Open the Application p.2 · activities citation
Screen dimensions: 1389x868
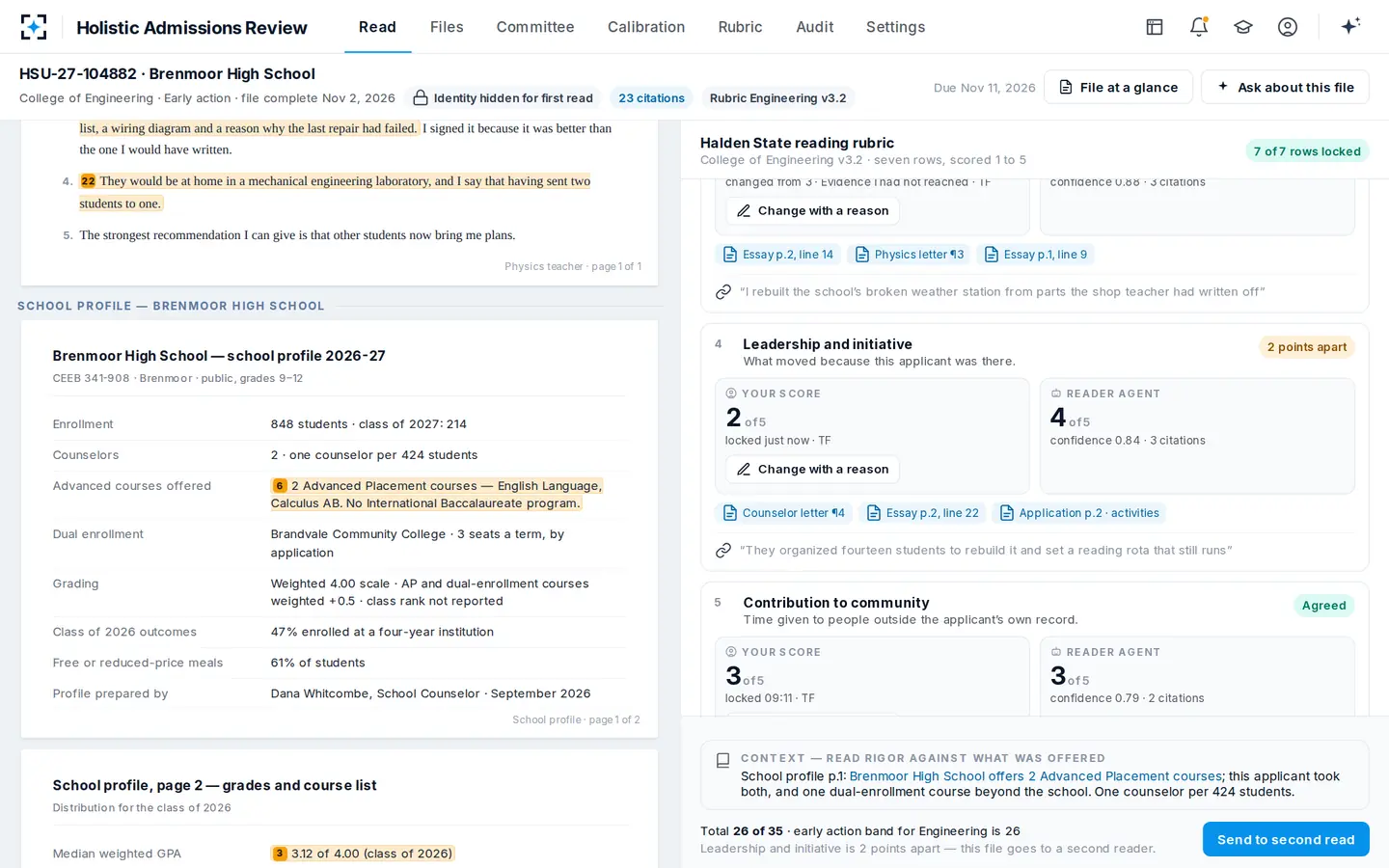[x=1079, y=513]
